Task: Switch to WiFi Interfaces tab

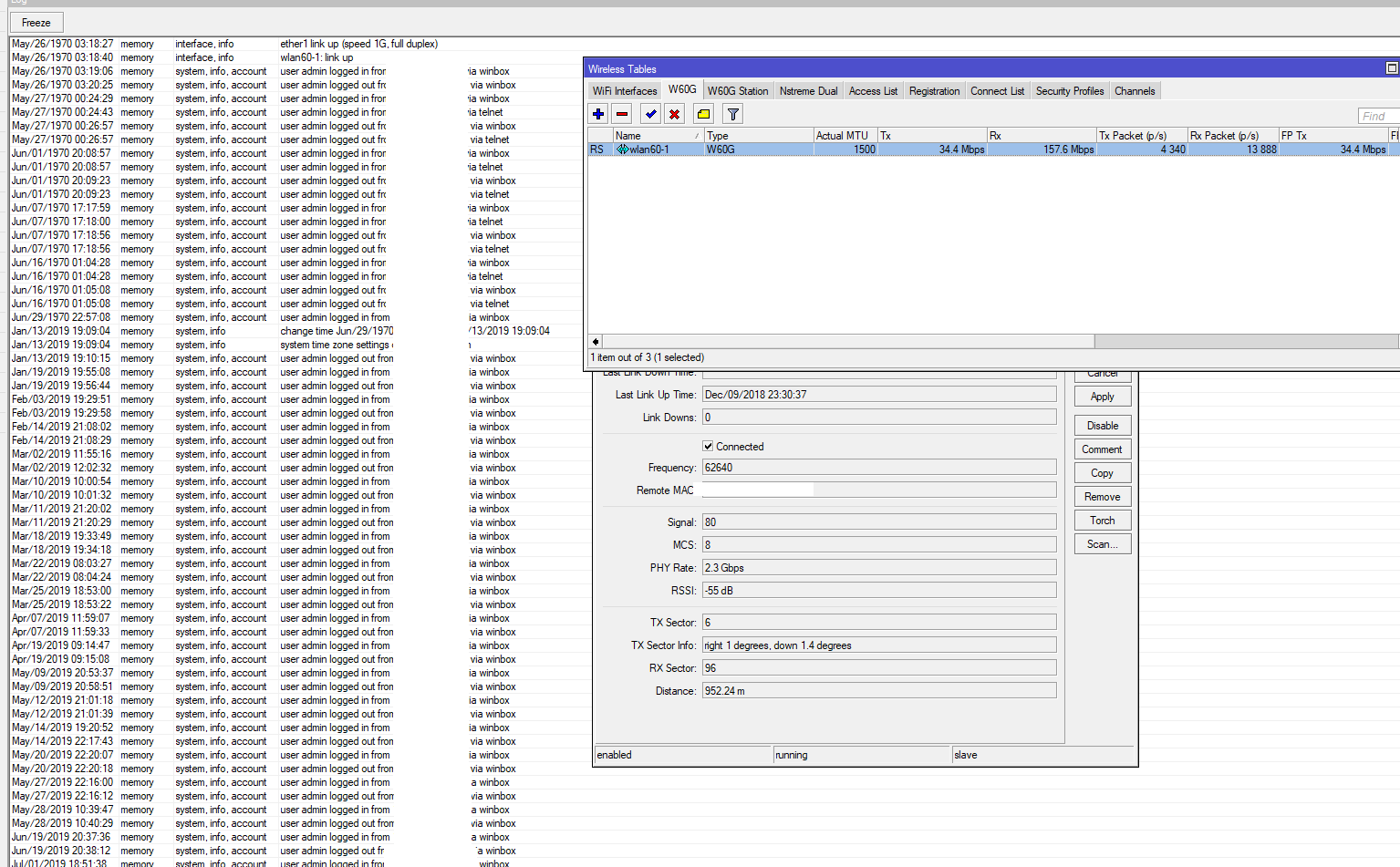Action: click(625, 91)
